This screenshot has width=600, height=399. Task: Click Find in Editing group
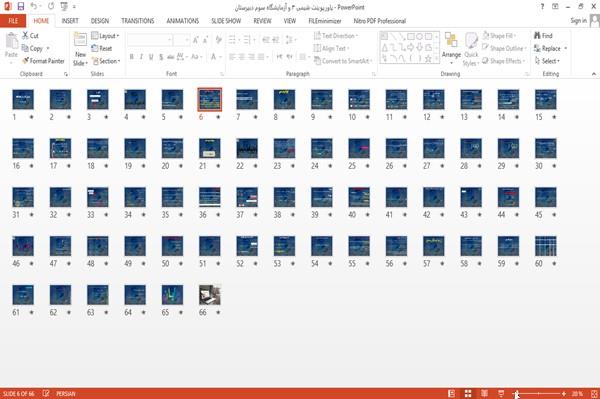point(543,36)
